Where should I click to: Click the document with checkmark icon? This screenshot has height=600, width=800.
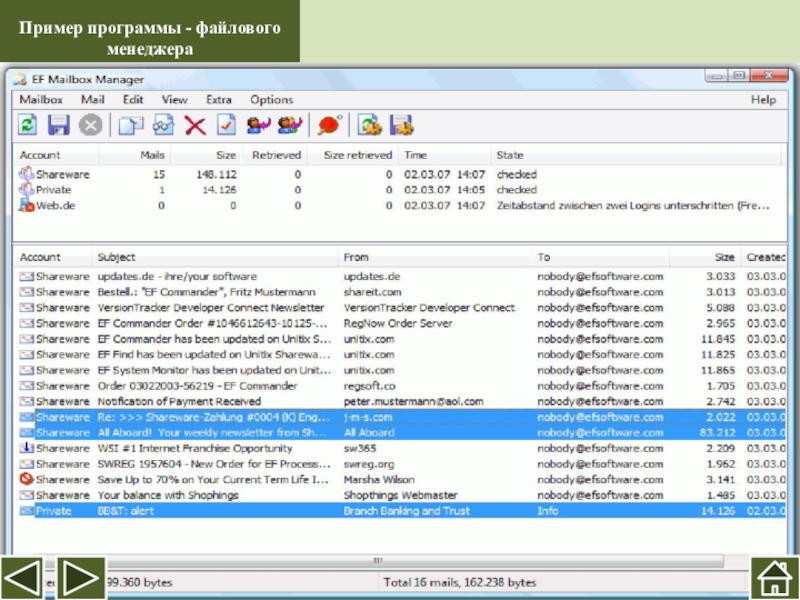coord(226,125)
